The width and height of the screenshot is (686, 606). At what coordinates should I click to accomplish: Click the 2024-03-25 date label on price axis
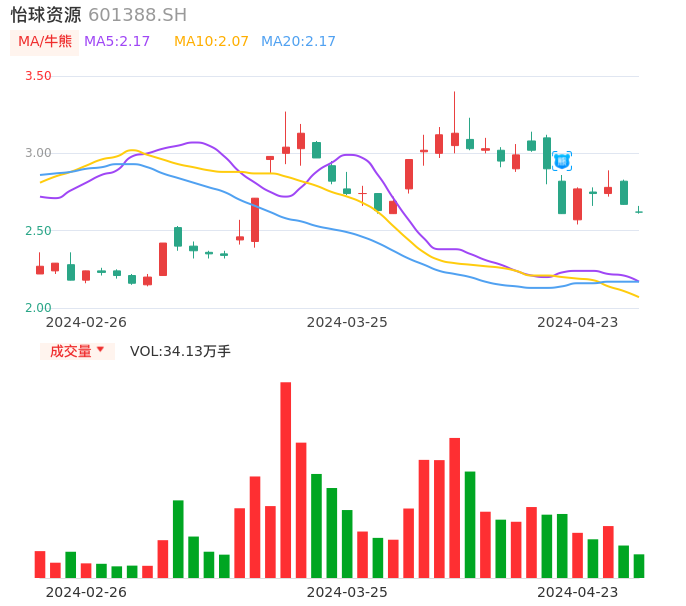point(347,322)
